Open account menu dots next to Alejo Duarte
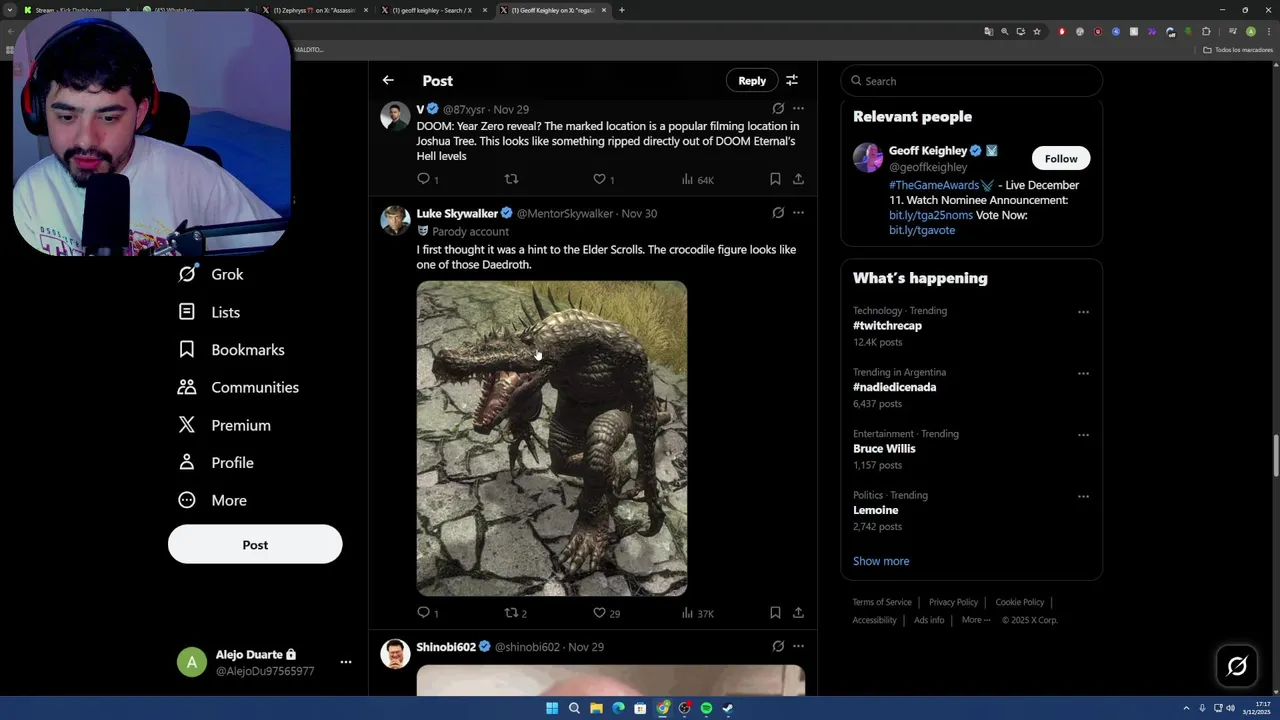Screen dimensions: 1280x720 coord(345,662)
